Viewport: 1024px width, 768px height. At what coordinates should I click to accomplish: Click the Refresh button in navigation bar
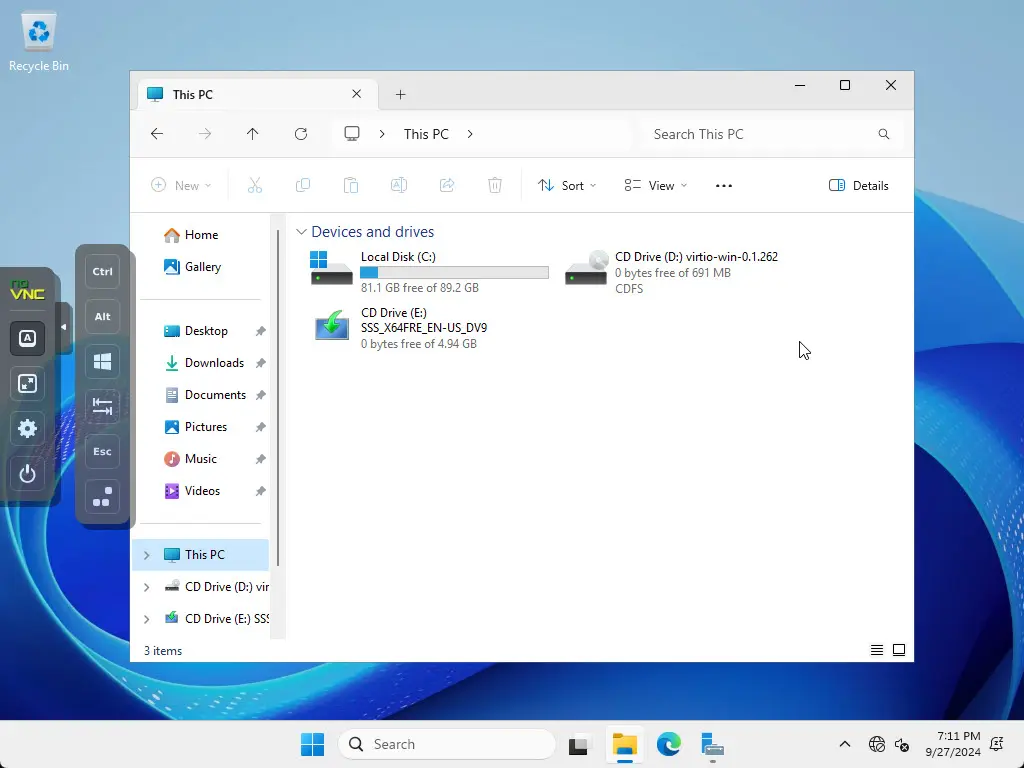(301, 134)
